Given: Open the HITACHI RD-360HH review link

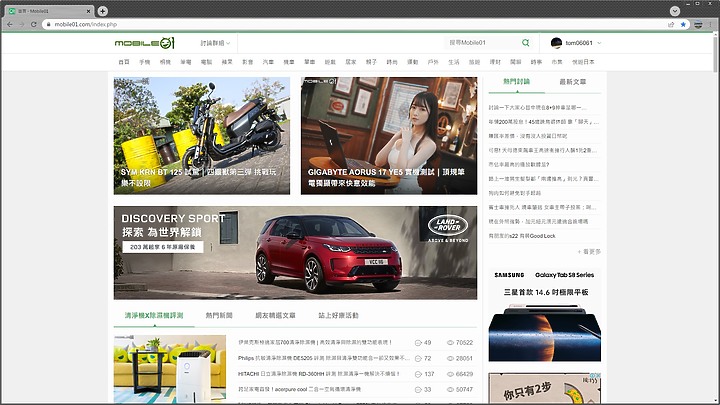Looking at the screenshot, I should [319, 374].
